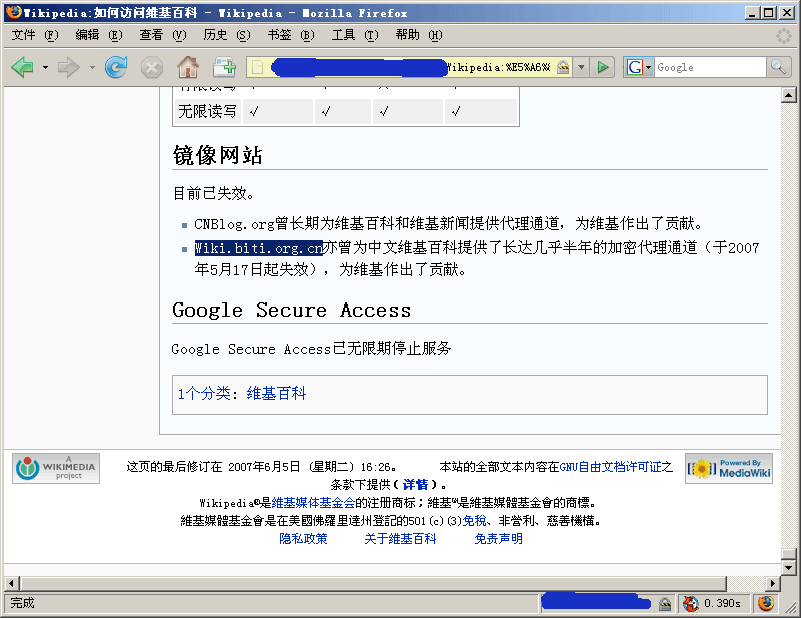
Task: Open the 免责声明 link
Action: [x=499, y=539]
